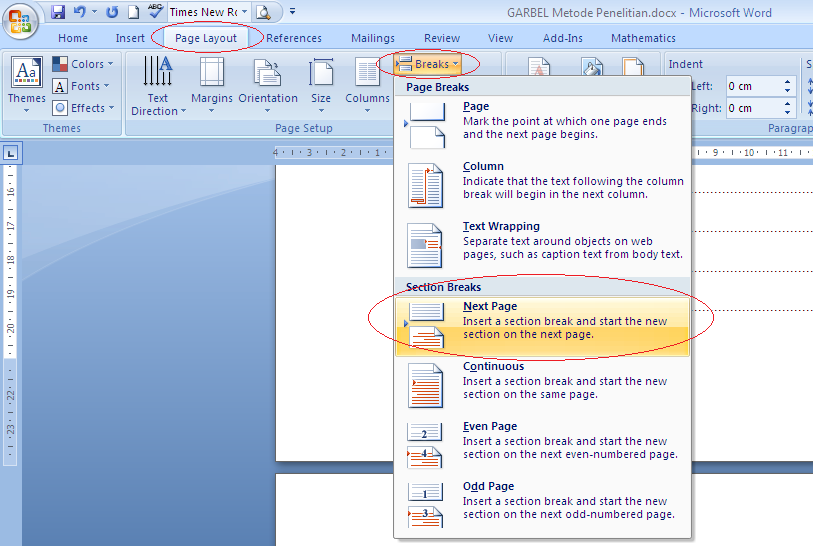
Task: Undo the last action
Action: click(x=79, y=11)
